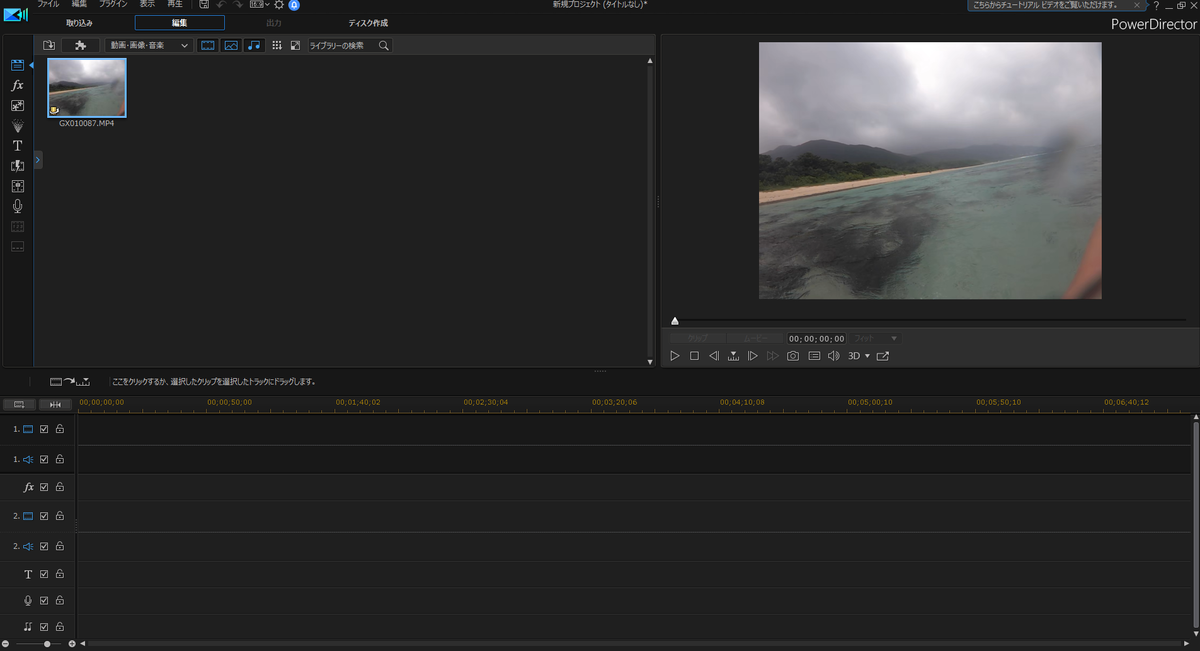Open the preview Fit zoom dropdown
The image size is (1200, 651).
point(876,339)
